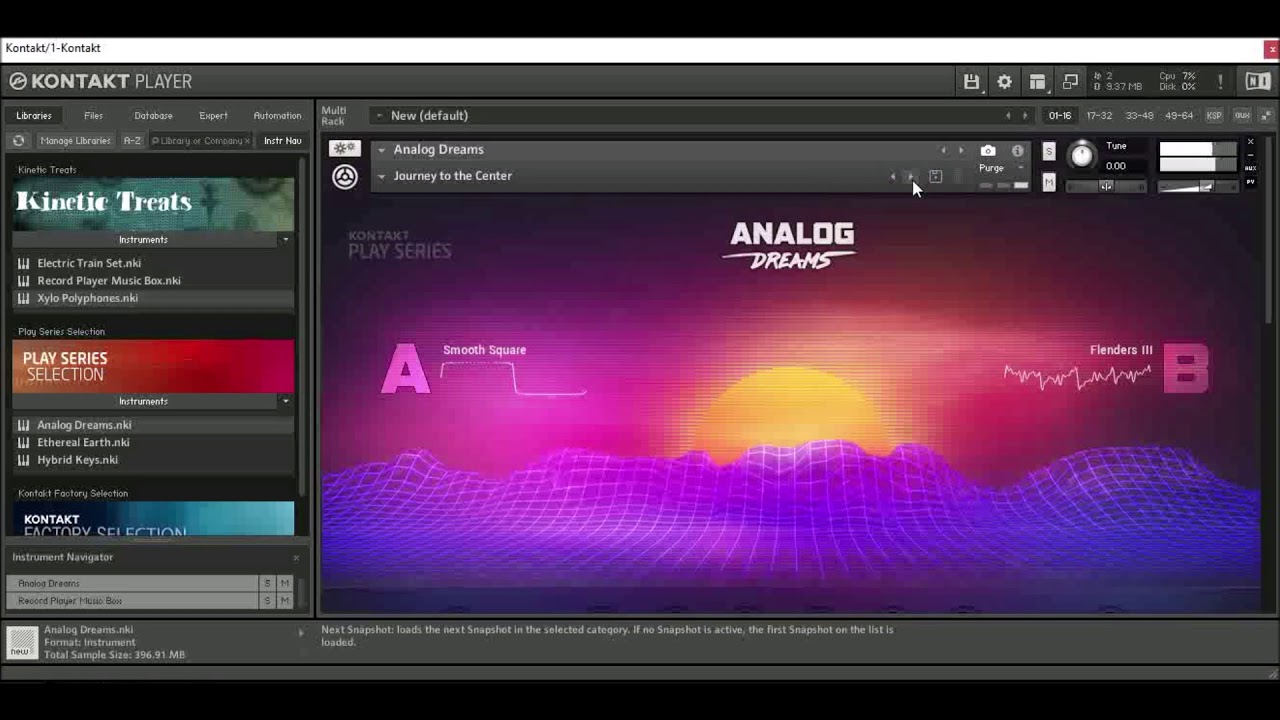Load next multi arrow in Multi Rack
Image resolution: width=1280 pixels, height=720 pixels.
tap(1025, 116)
